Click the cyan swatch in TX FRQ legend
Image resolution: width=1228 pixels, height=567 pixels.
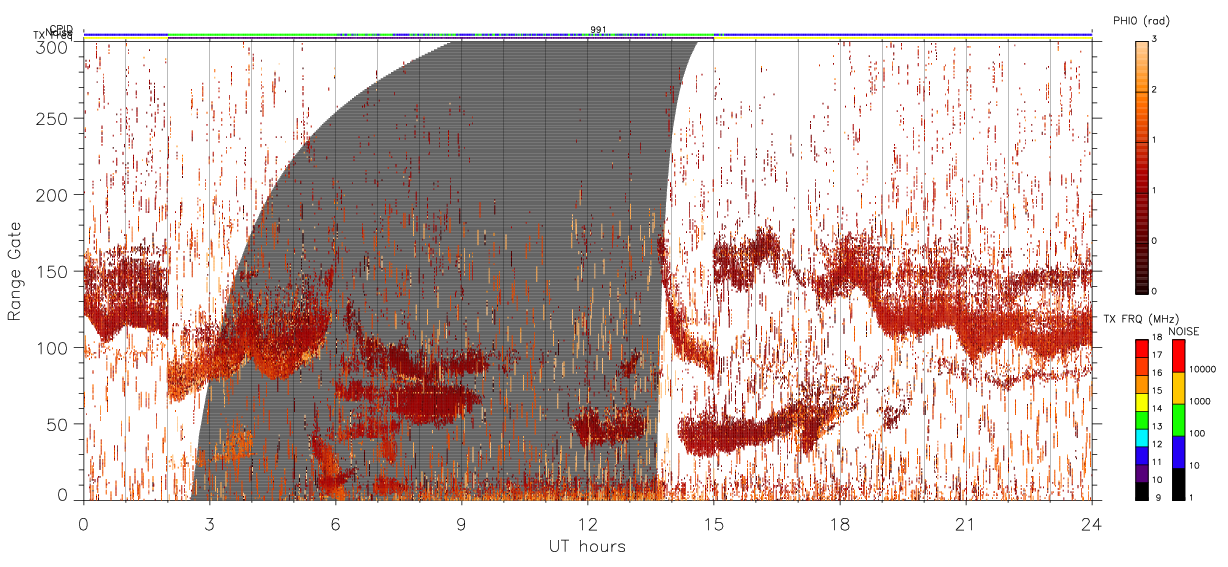(x=1141, y=438)
